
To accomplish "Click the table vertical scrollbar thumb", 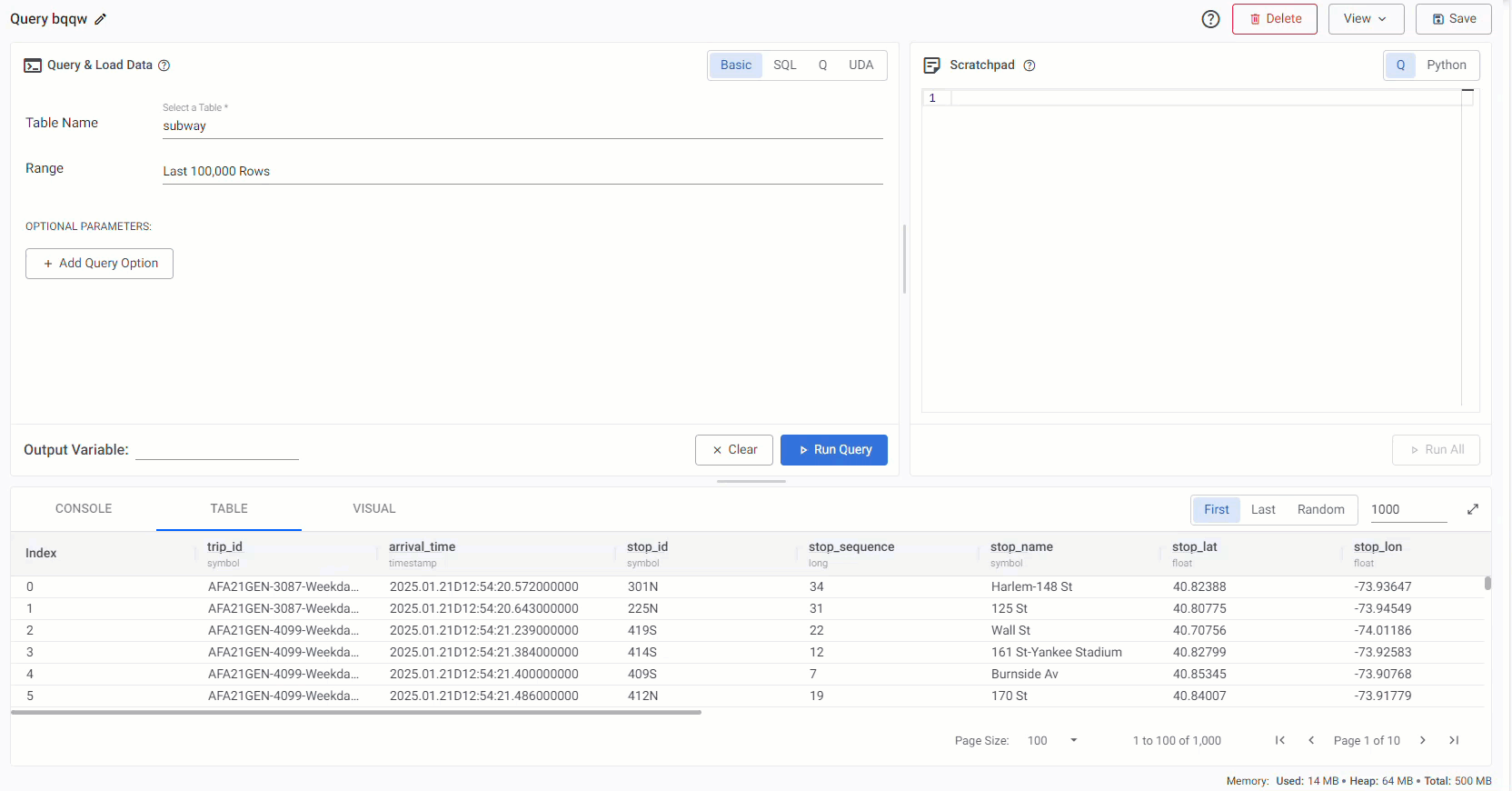I will point(1487,583).
